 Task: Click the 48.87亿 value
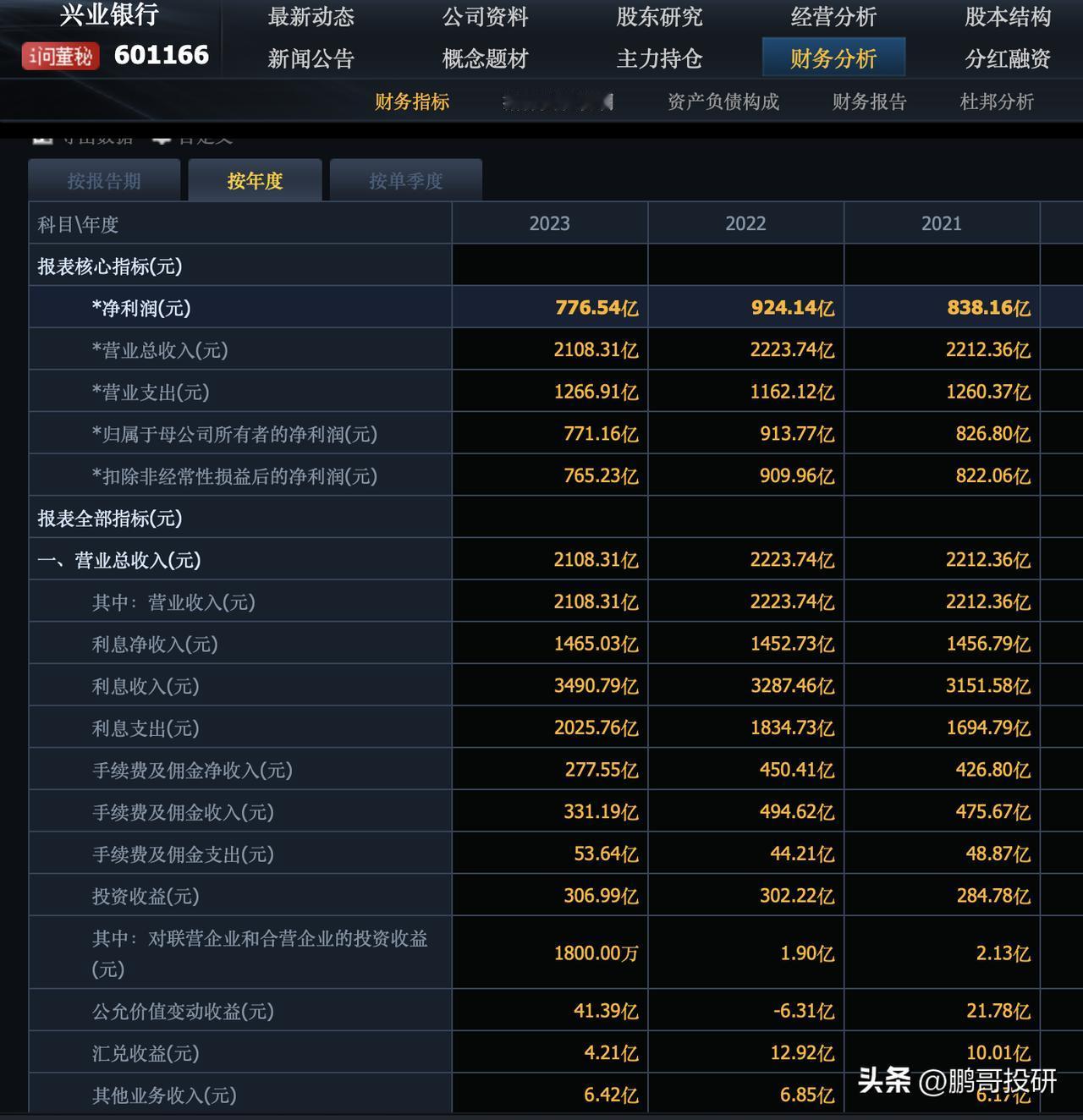[998, 854]
